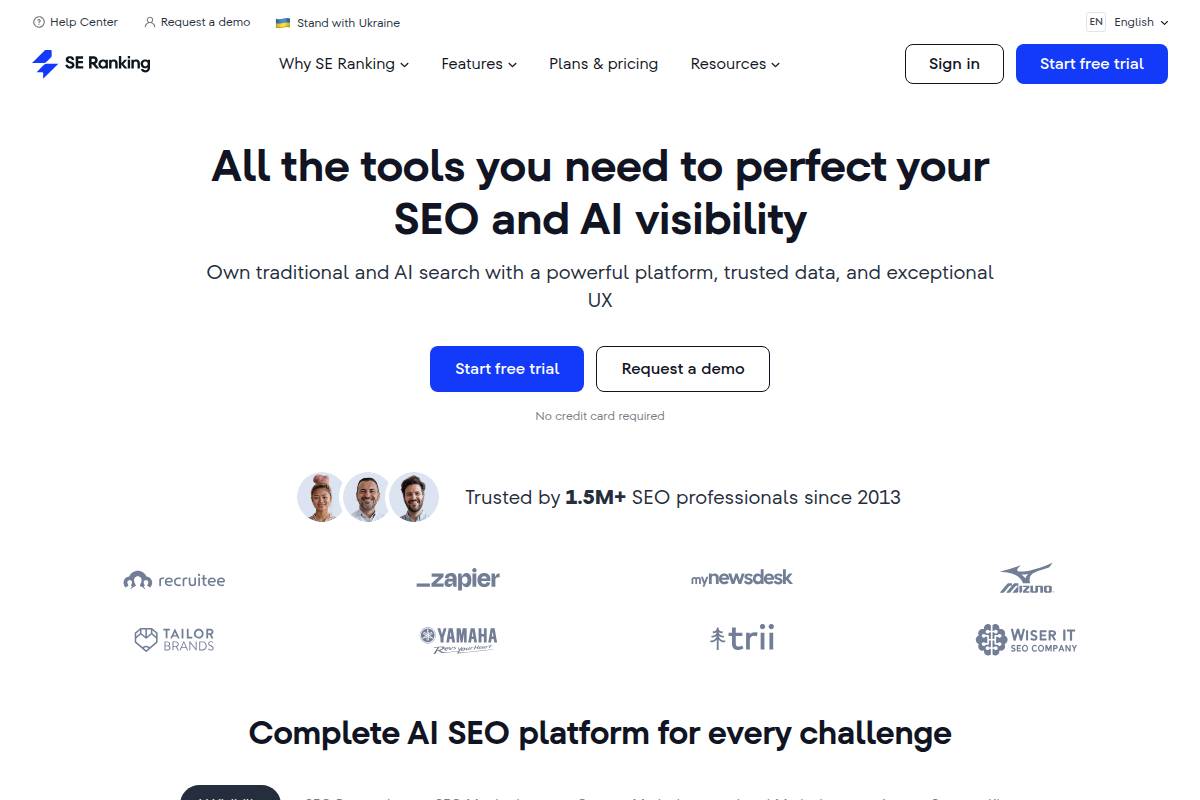Click the trii logo
1200x800 pixels.
coord(742,638)
